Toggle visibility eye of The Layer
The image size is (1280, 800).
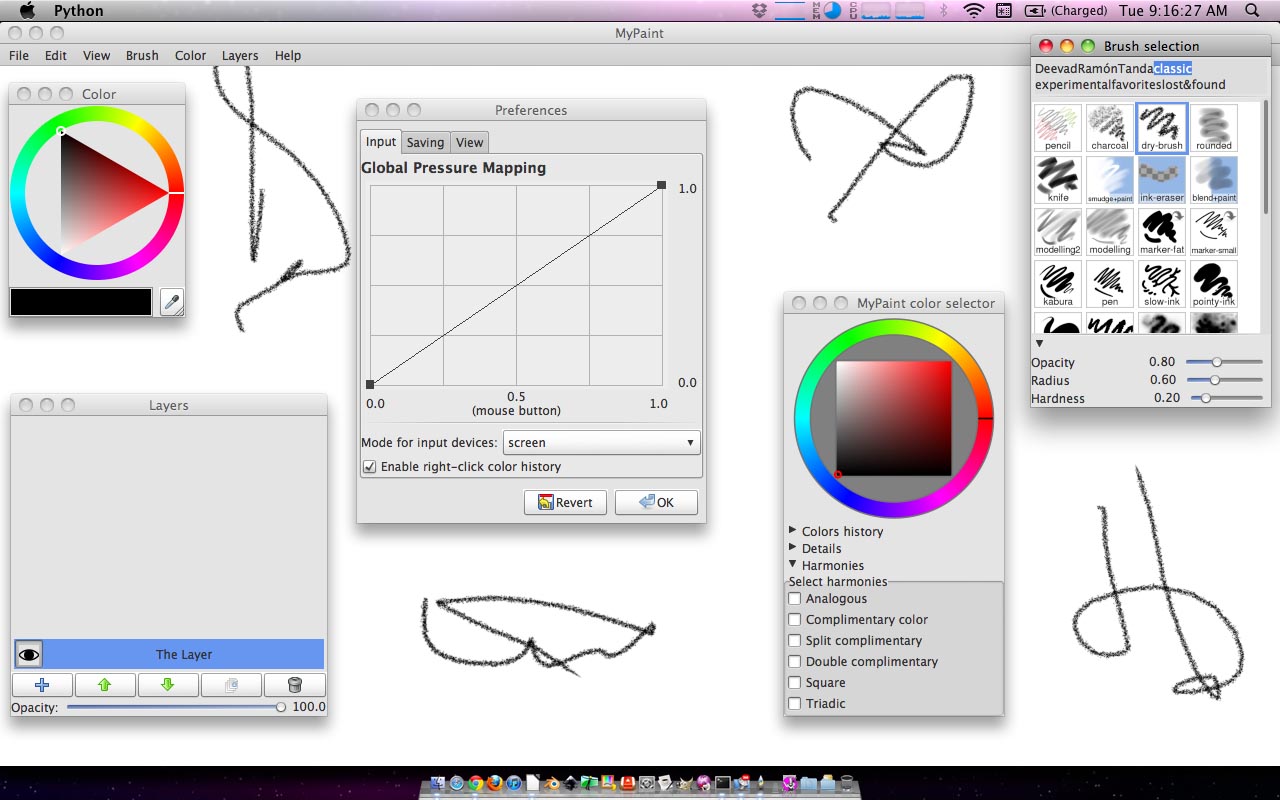[x=29, y=654]
